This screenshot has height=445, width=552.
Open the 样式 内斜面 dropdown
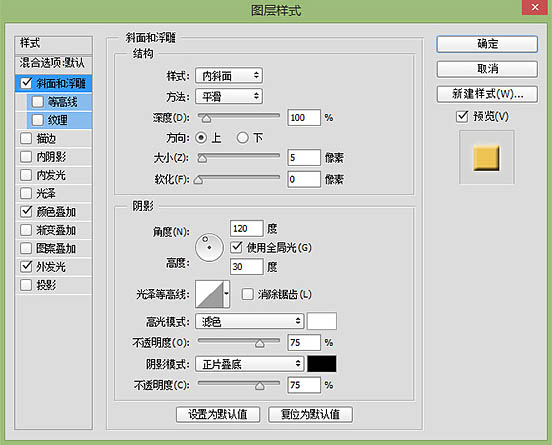coord(229,76)
